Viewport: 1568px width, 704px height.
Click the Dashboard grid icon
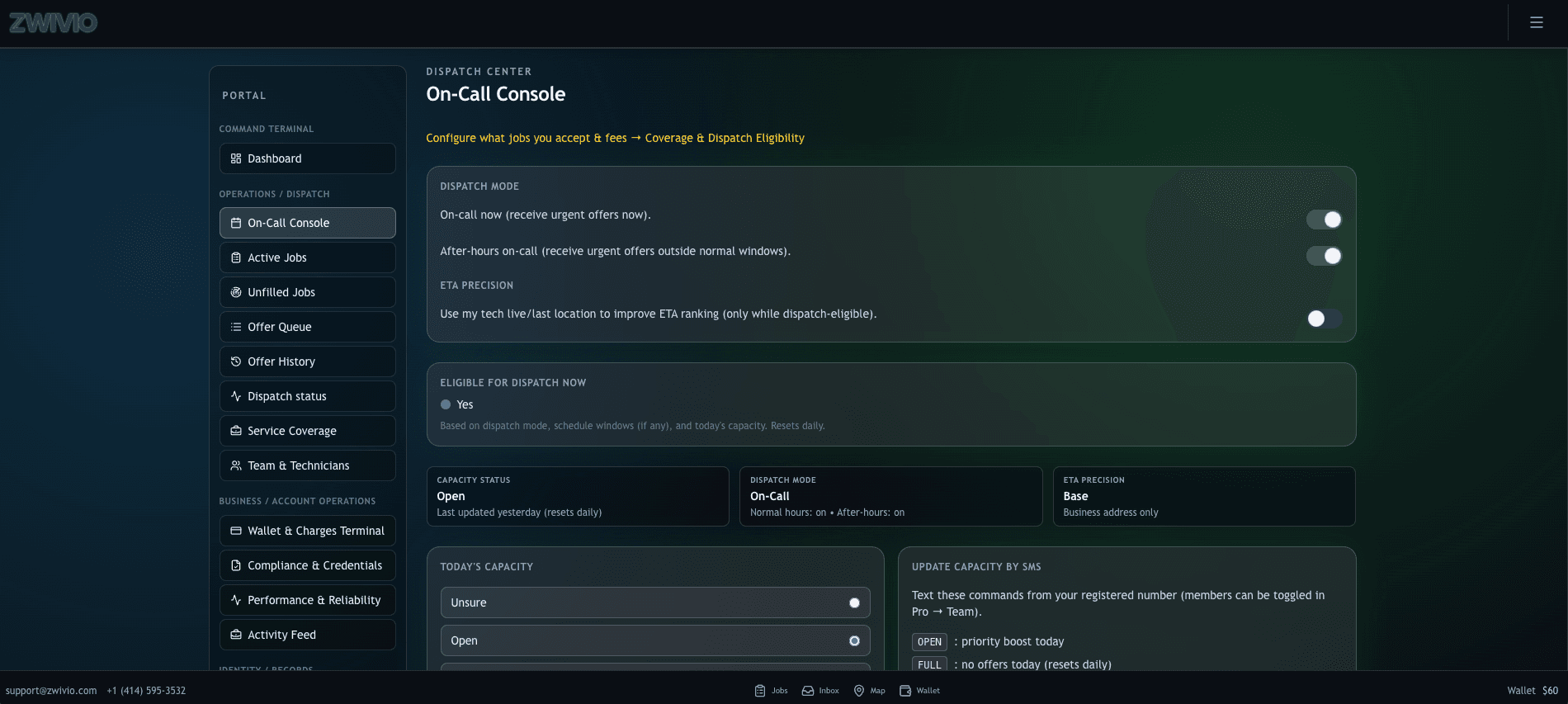click(x=236, y=158)
